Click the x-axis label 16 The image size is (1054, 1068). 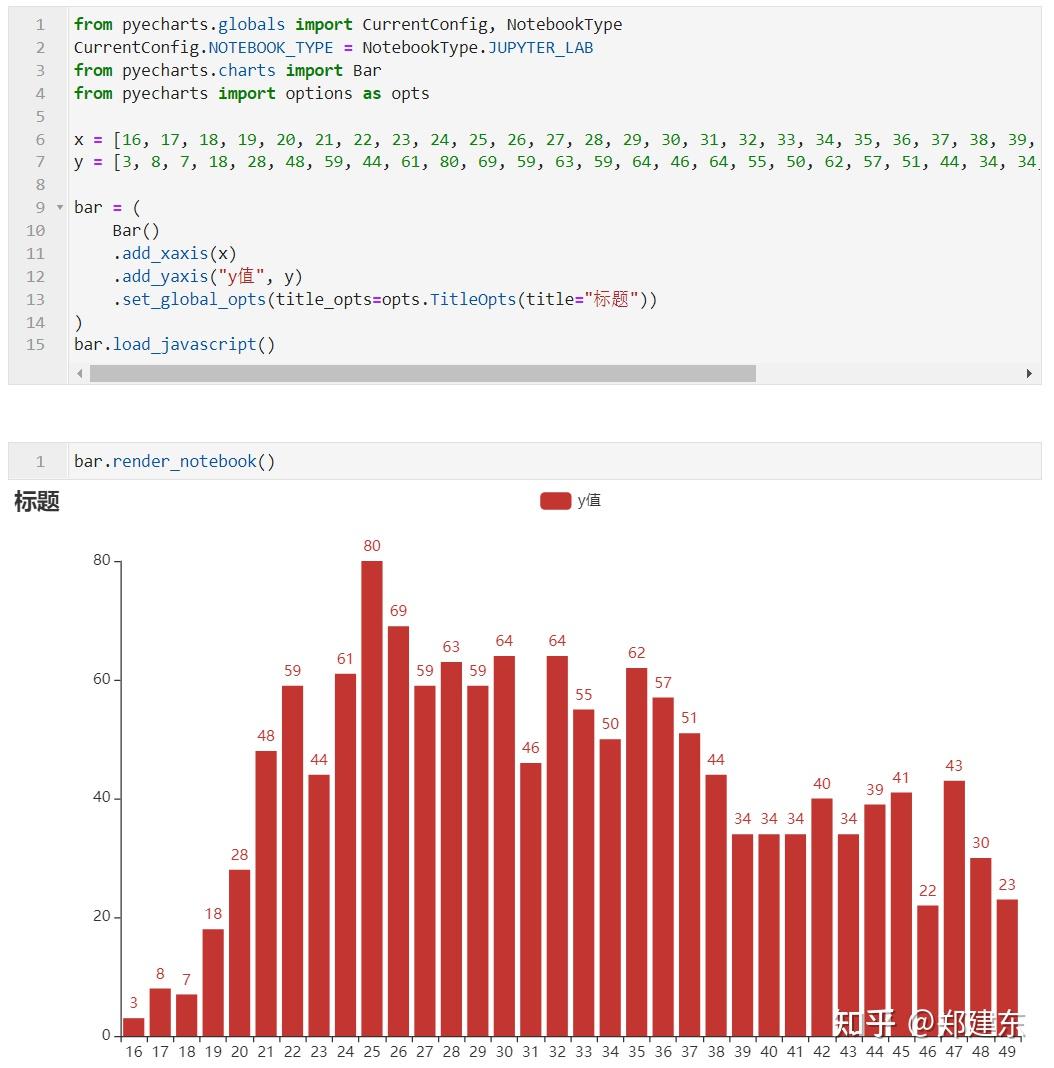tap(134, 1052)
